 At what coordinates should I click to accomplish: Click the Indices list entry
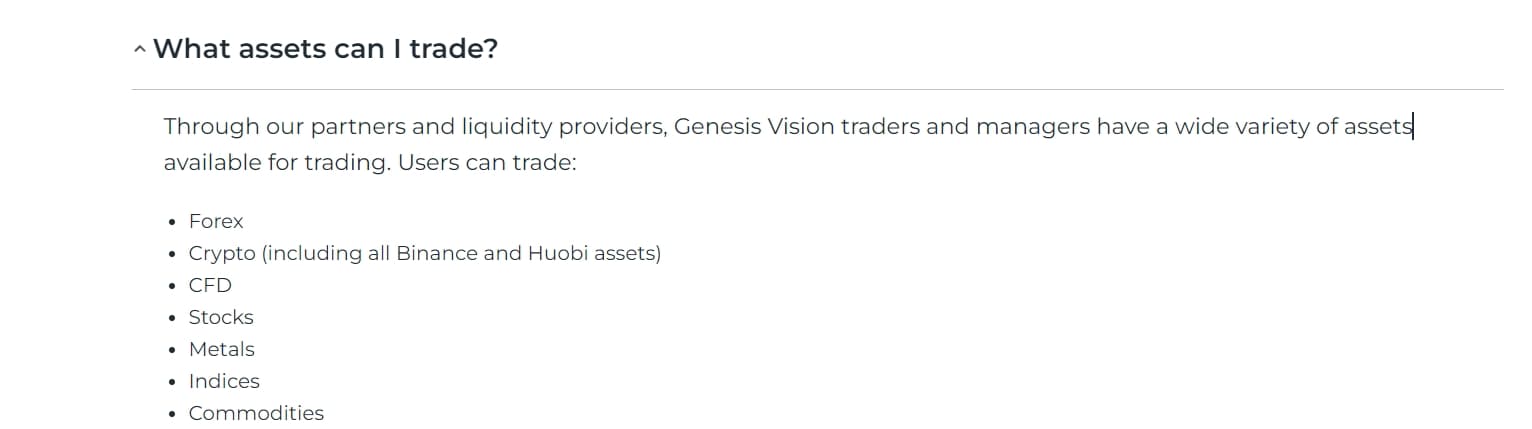(x=224, y=381)
